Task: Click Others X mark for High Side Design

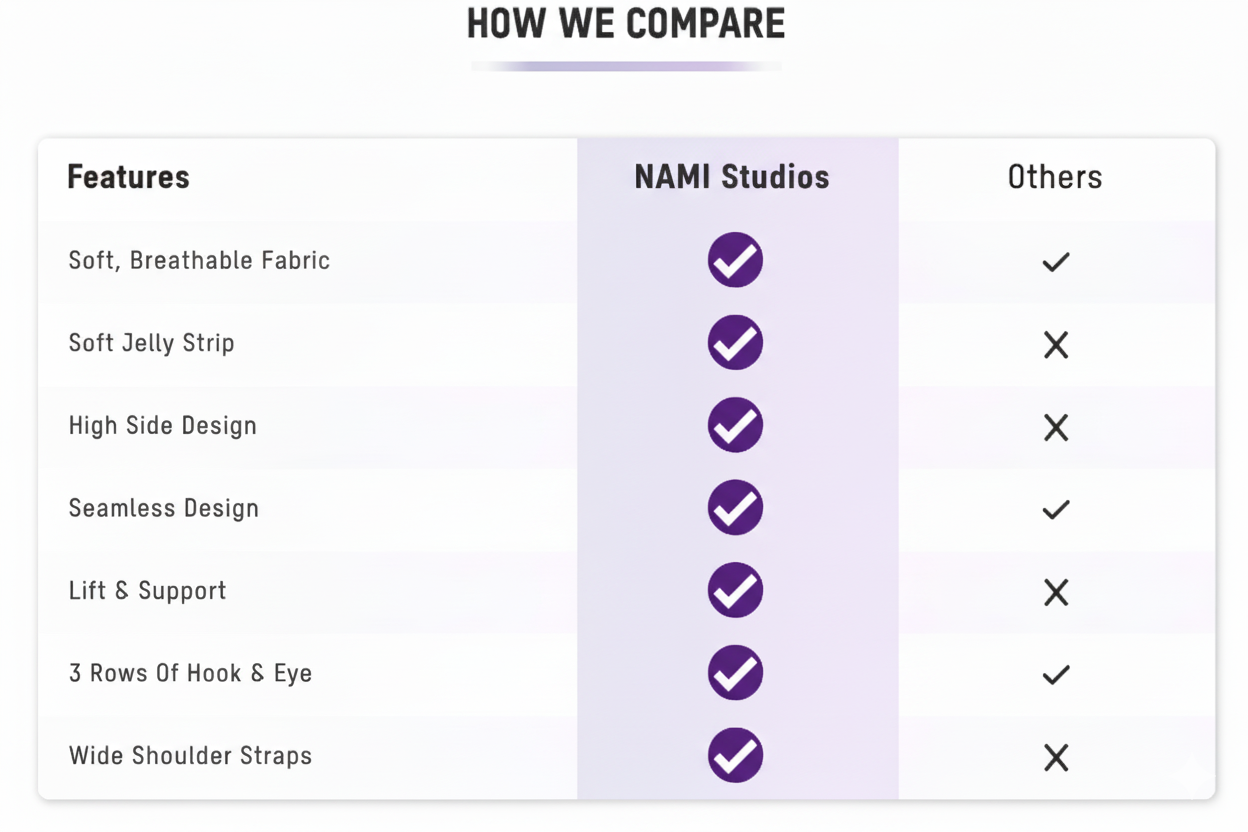Action: pos(1056,428)
